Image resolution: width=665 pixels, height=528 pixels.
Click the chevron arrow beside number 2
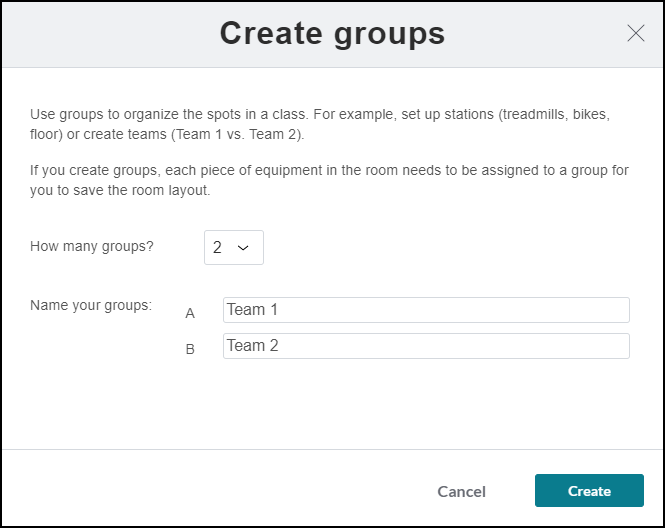(243, 248)
